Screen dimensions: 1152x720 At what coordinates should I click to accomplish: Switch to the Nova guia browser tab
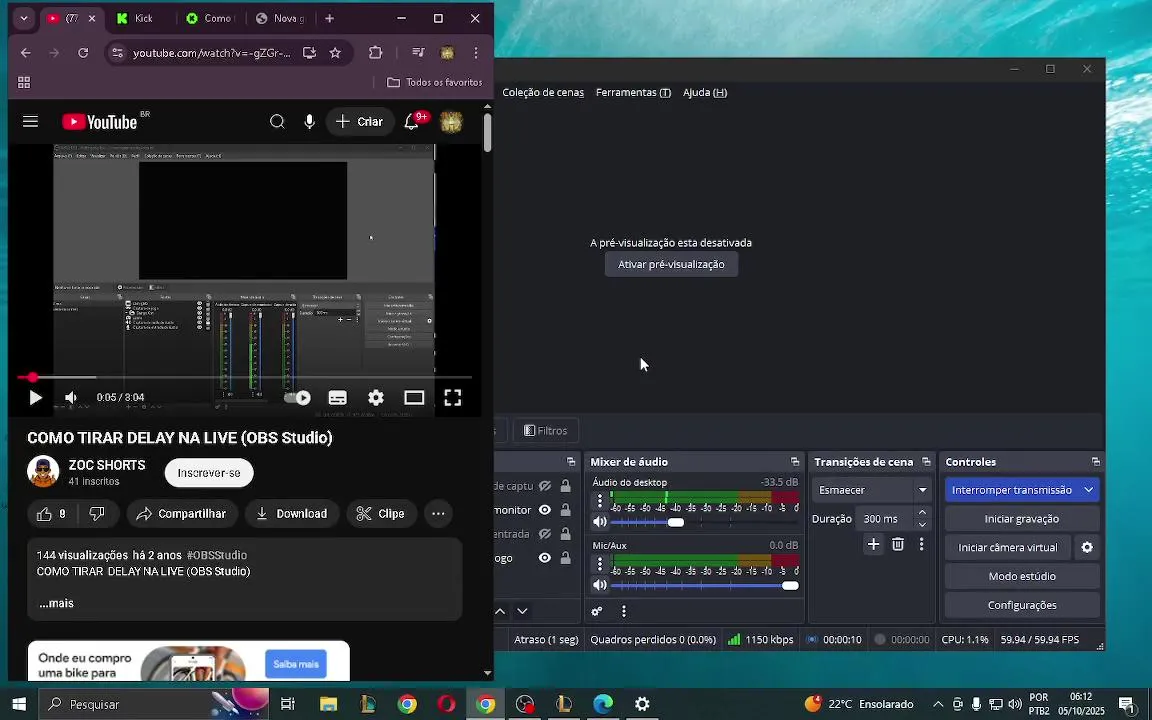coord(281,18)
